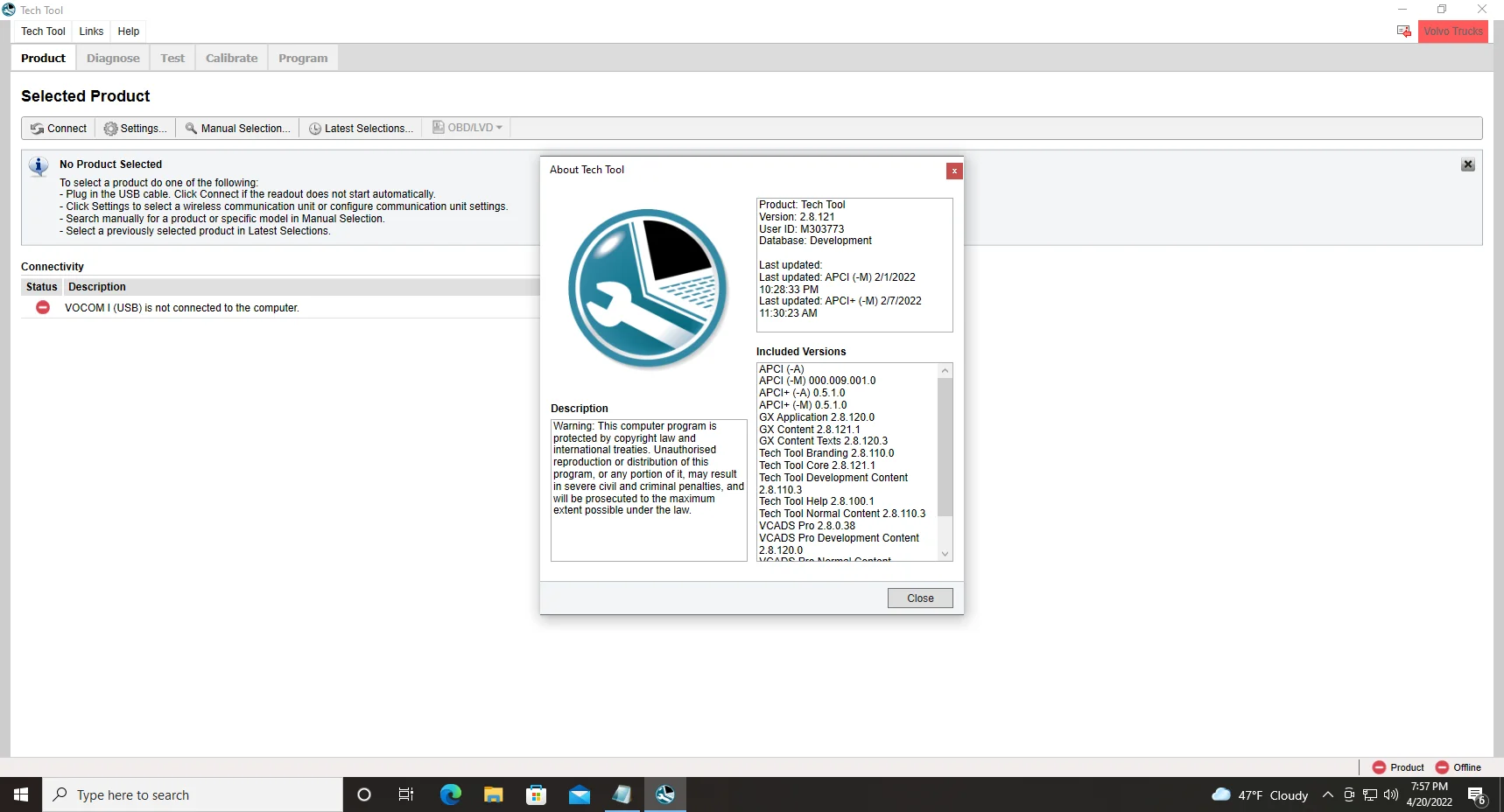Open Manual Selection dialog
1504x812 pixels.
click(237, 128)
